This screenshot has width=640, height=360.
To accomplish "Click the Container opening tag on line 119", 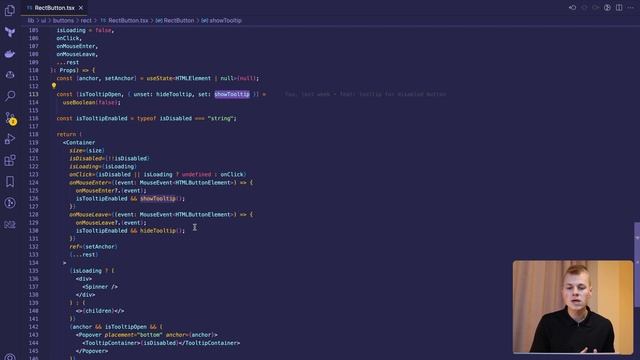I will [79, 142].
